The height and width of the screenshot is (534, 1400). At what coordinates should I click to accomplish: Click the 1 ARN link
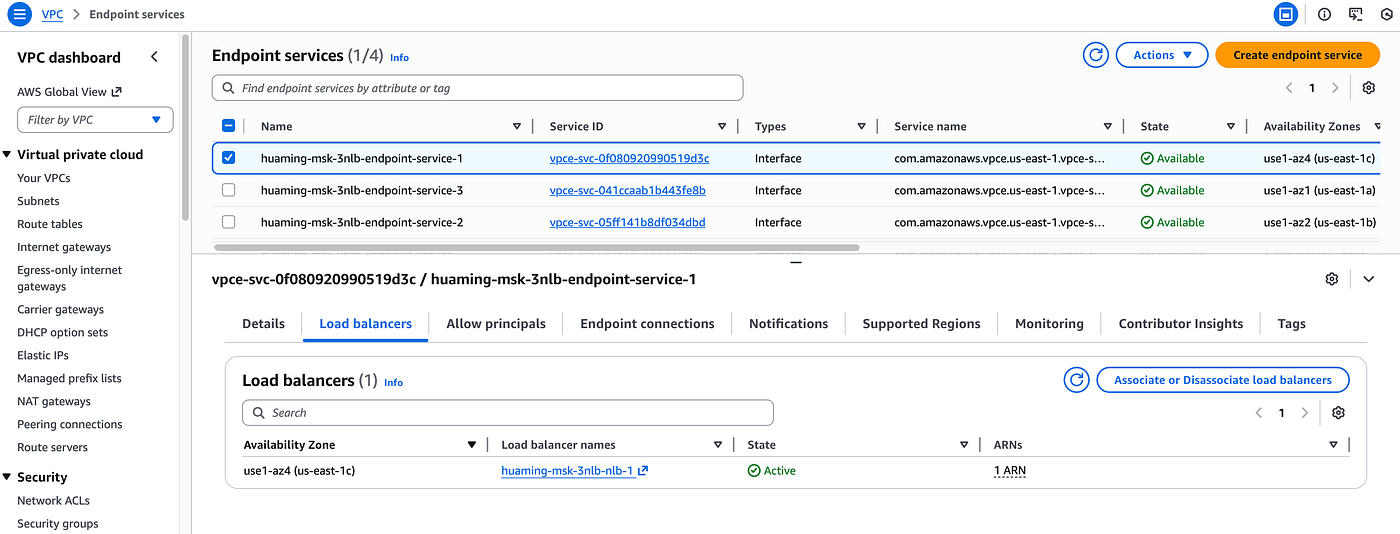click(1010, 471)
